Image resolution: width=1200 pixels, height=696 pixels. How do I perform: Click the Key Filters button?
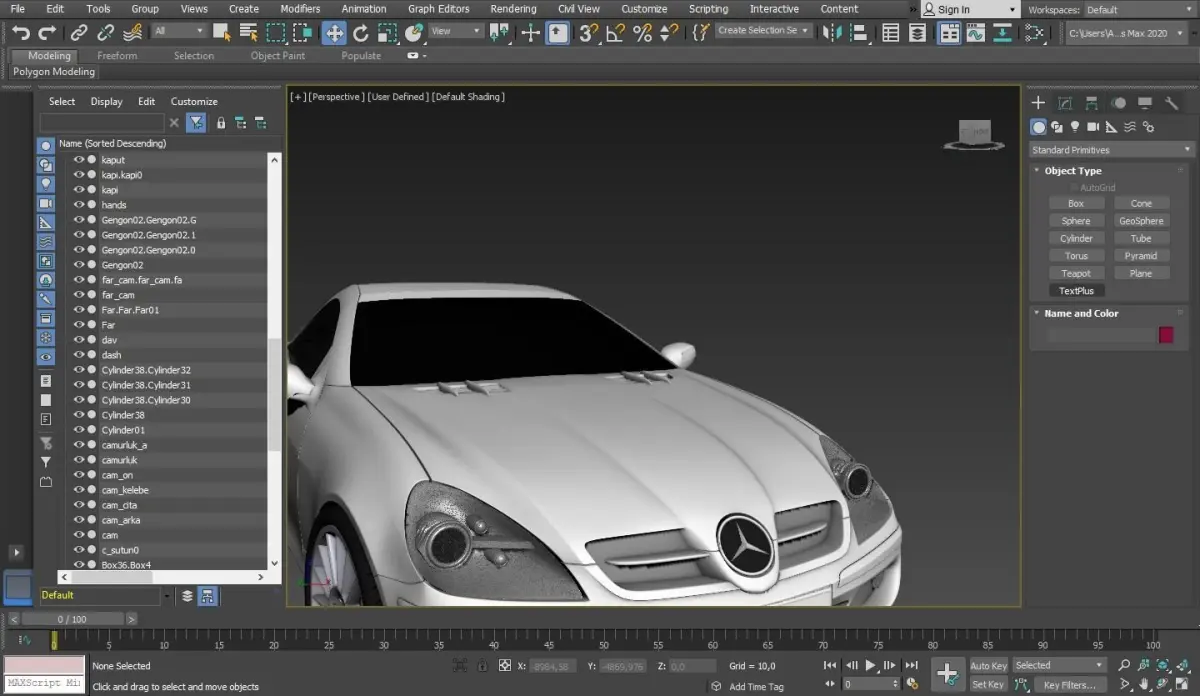[x=1069, y=685]
